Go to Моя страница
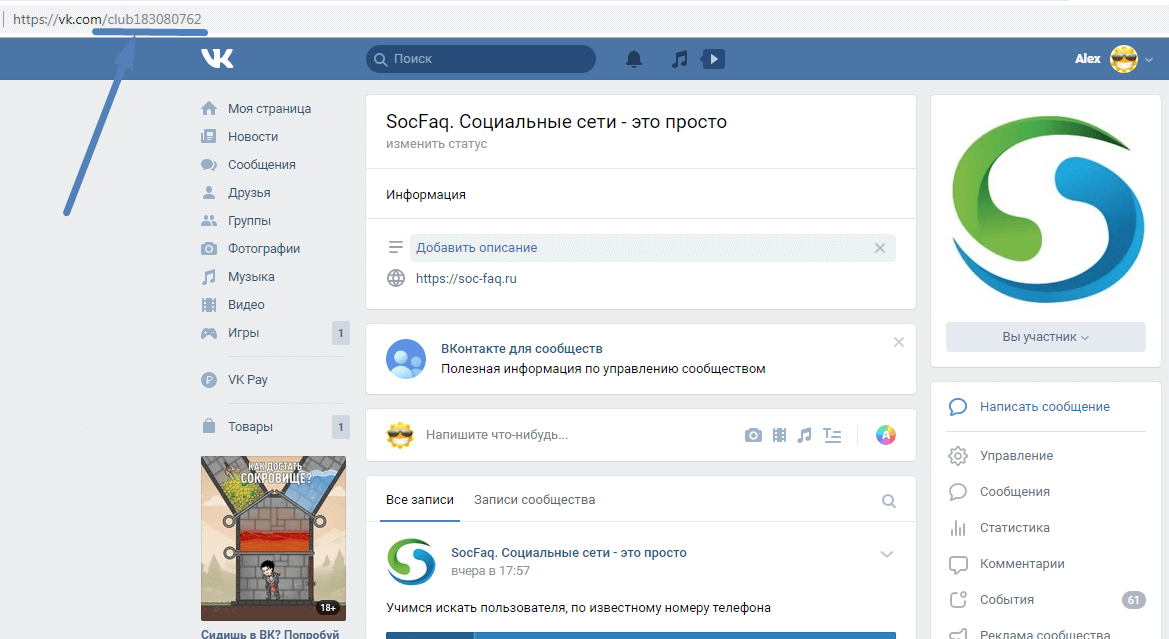This screenshot has height=639, width=1169. [269, 109]
